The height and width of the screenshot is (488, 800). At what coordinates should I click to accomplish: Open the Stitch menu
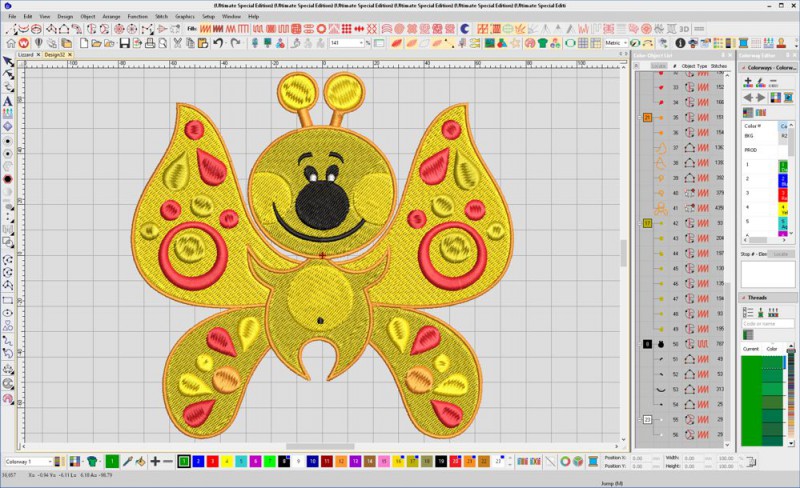(161, 16)
